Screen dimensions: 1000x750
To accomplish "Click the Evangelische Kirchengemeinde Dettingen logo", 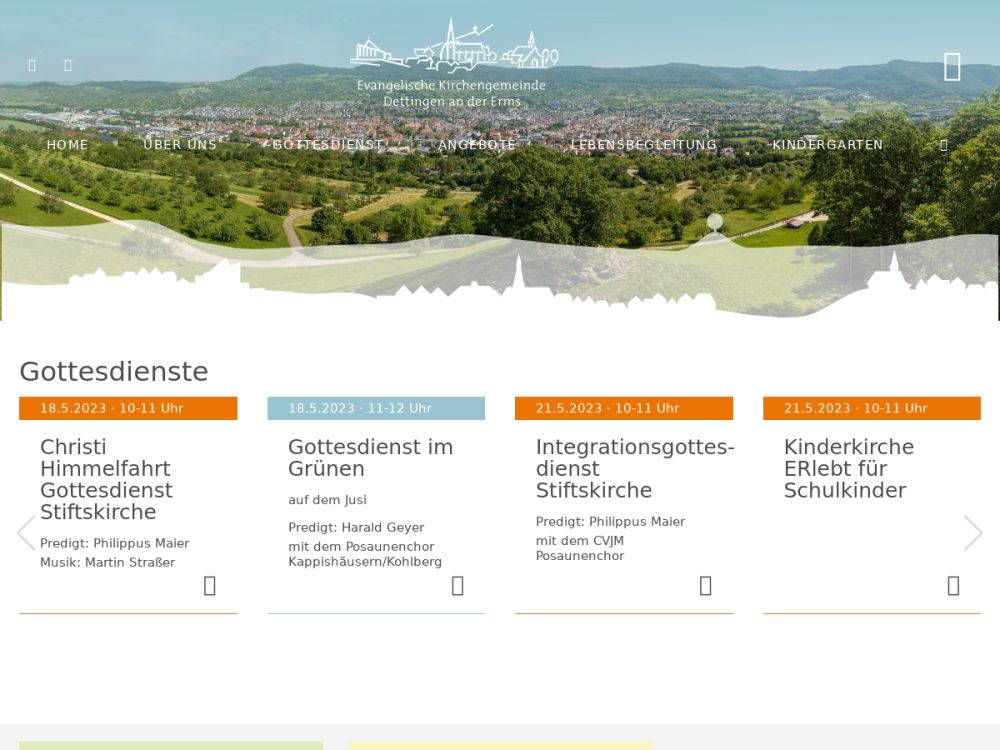I will click(452, 63).
